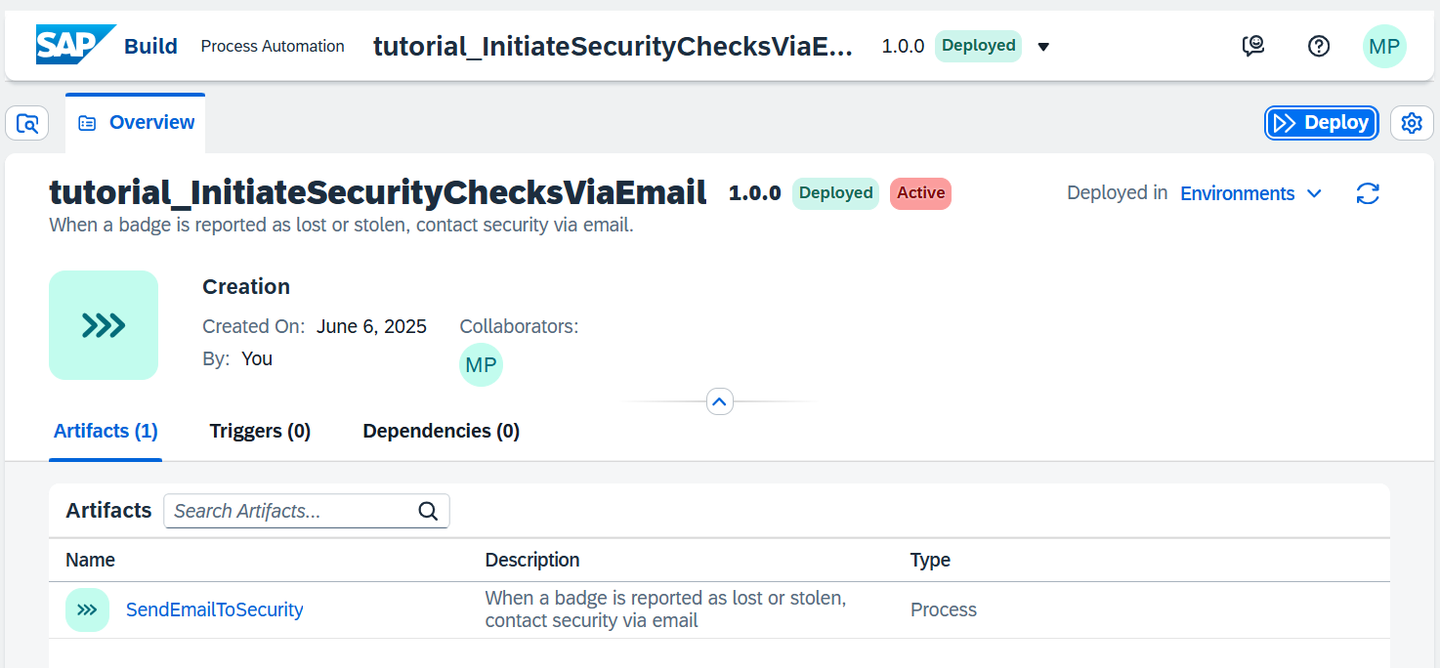Open the project search panel icon
This screenshot has width=1440, height=668.
[x=28, y=124]
